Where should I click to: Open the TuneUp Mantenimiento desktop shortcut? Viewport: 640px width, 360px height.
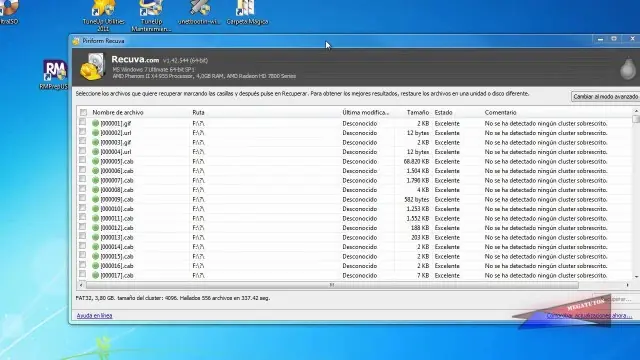tap(151, 15)
